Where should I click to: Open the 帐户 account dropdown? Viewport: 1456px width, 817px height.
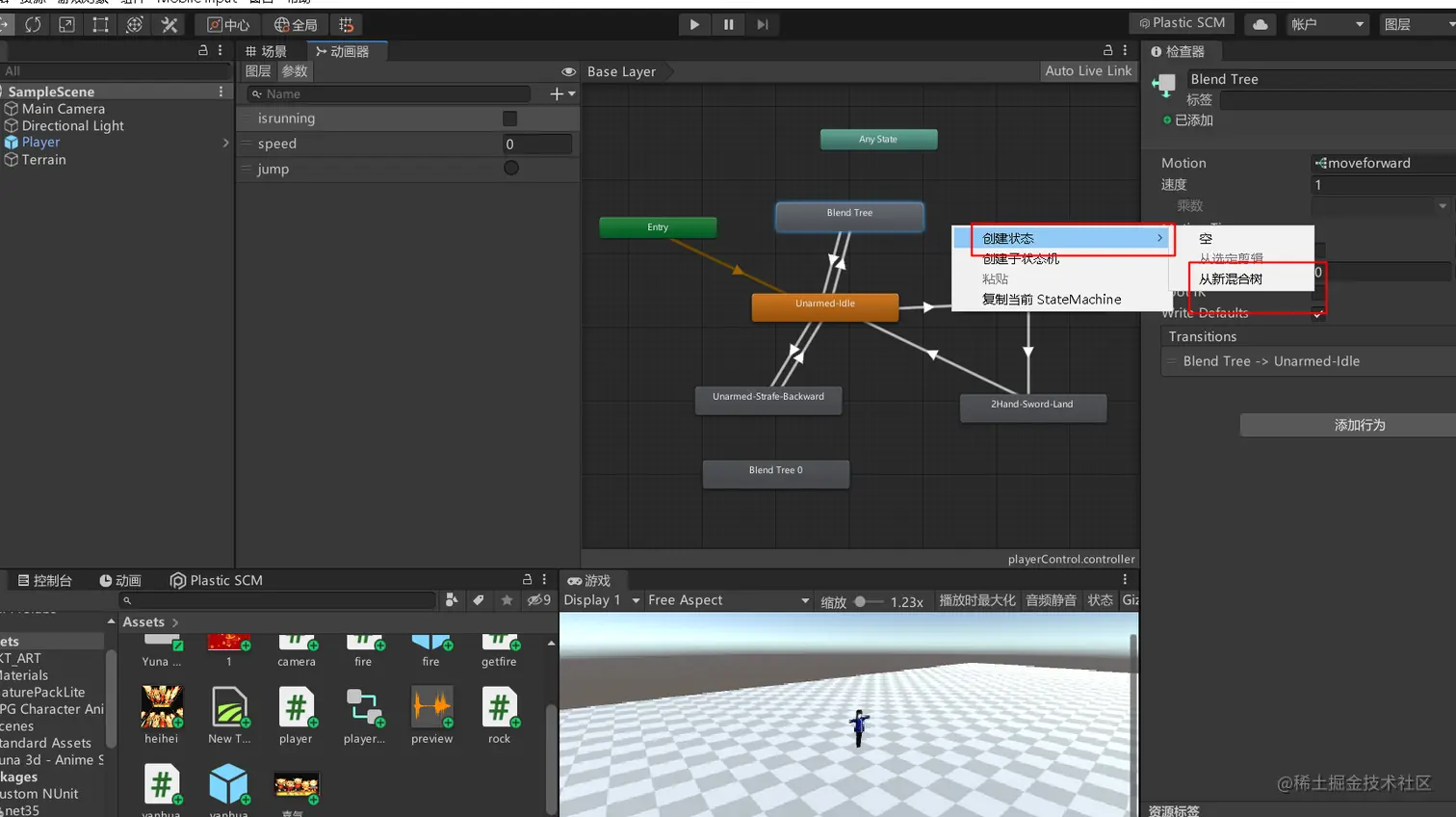click(x=1328, y=24)
